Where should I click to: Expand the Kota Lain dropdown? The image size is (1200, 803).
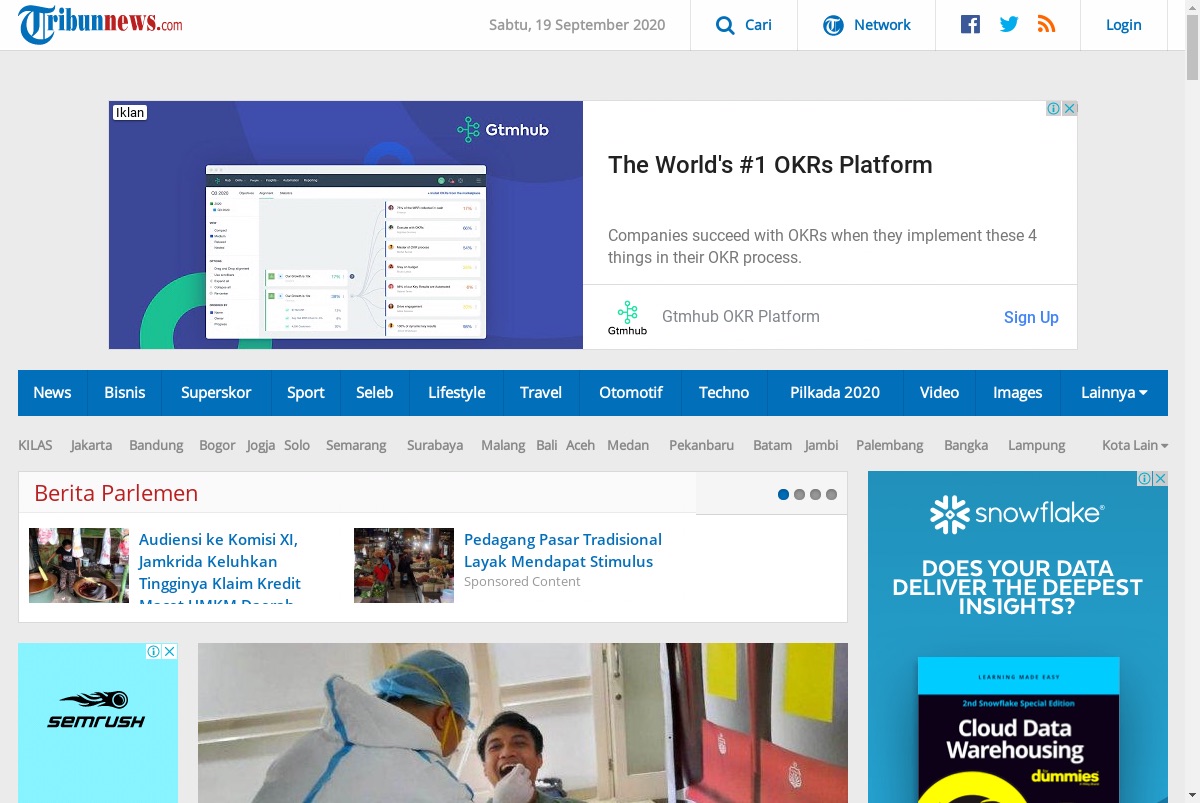point(1135,445)
